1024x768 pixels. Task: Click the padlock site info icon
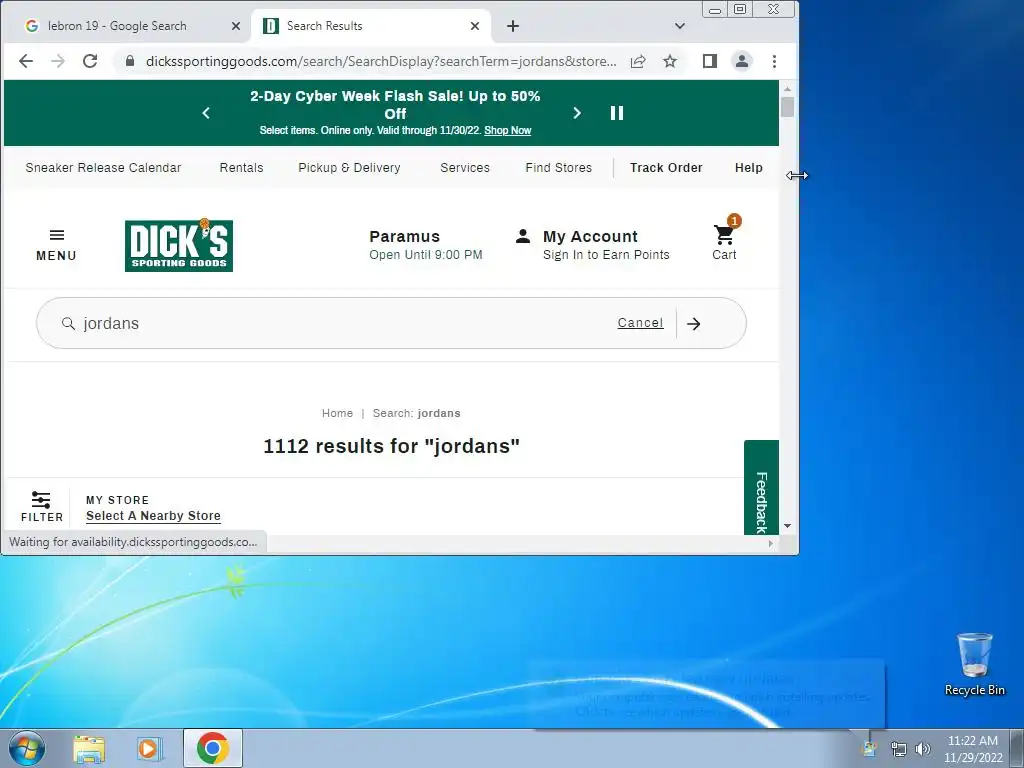pyautogui.click(x=130, y=61)
